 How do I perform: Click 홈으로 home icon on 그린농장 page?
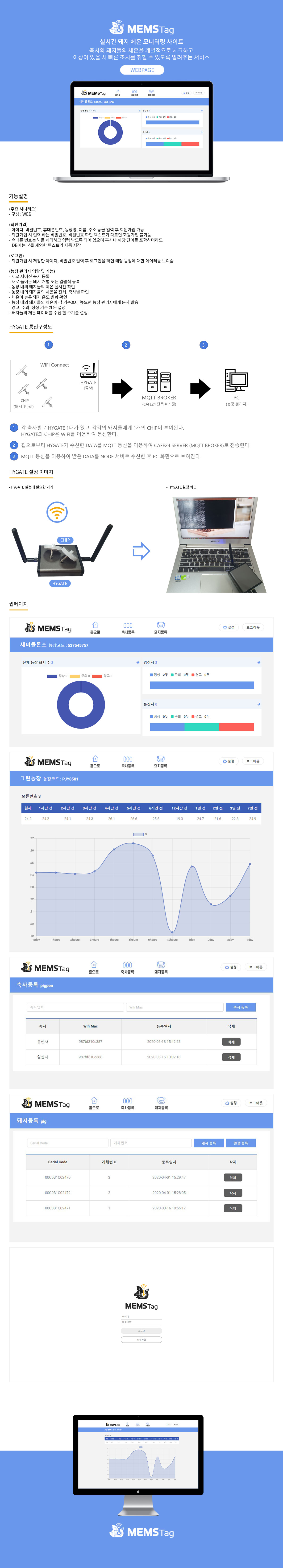tap(95, 761)
